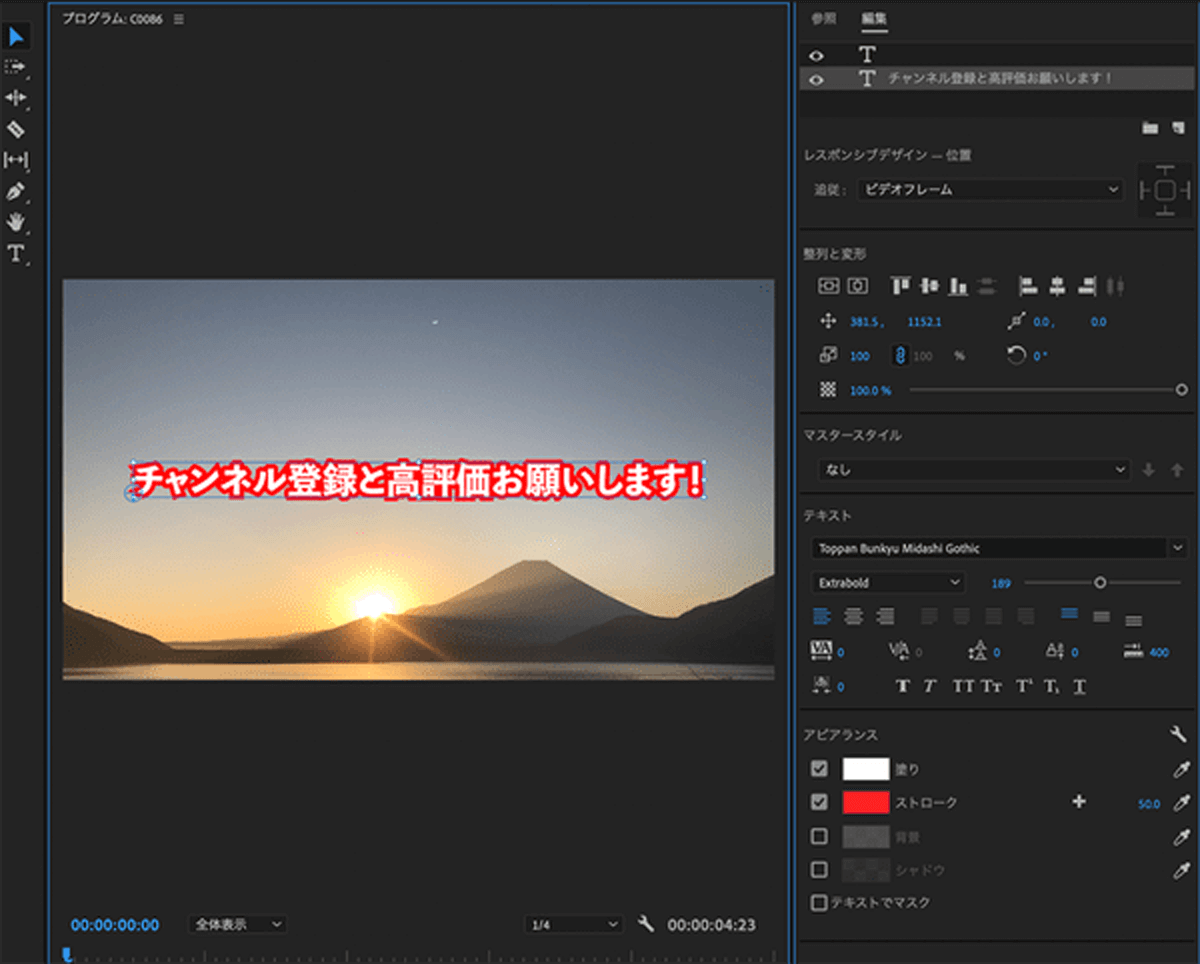Create new layer icon in Essential Graphics
The image size is (1200, 964).
tap(1178, 128)
